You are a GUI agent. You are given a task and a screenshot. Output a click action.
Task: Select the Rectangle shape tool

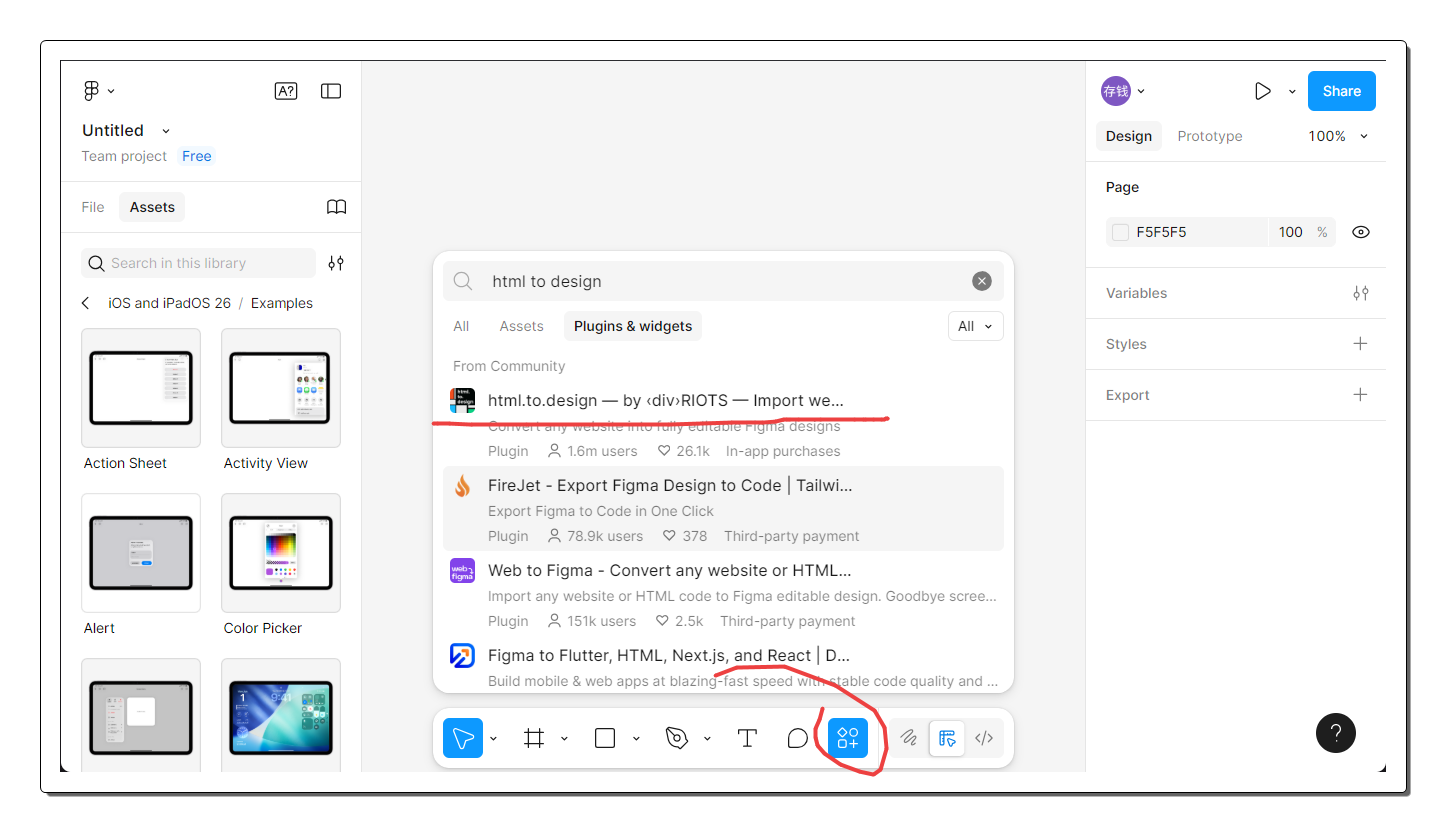click(605, 738)
